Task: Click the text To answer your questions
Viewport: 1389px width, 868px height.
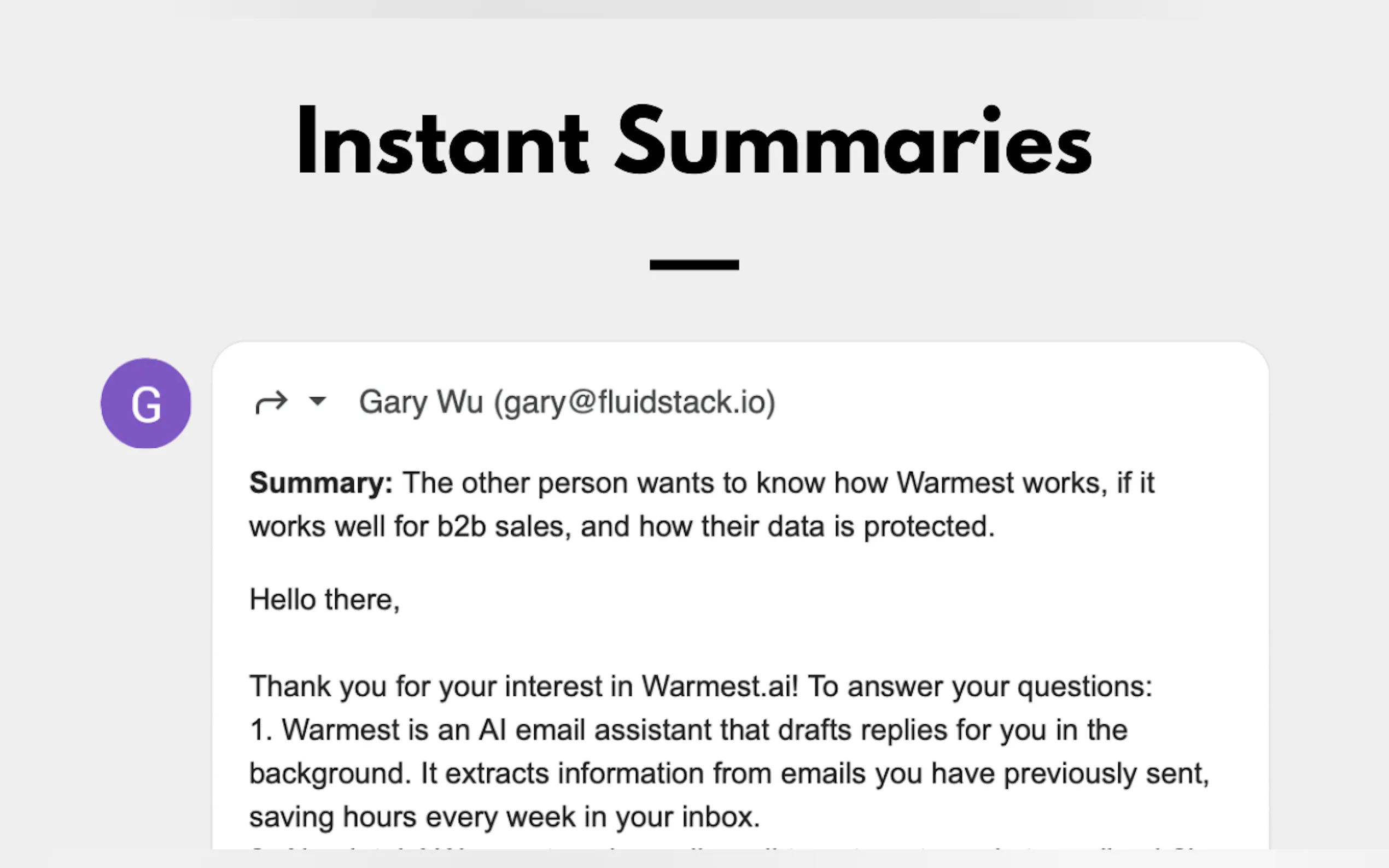Action: [979, 686]
